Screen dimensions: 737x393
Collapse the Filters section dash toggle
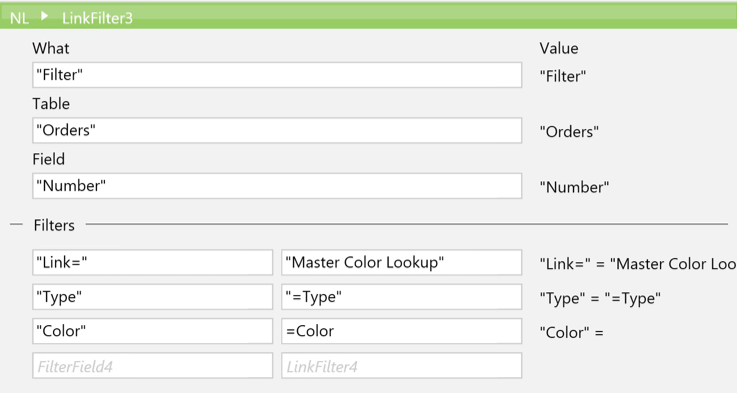16,225
